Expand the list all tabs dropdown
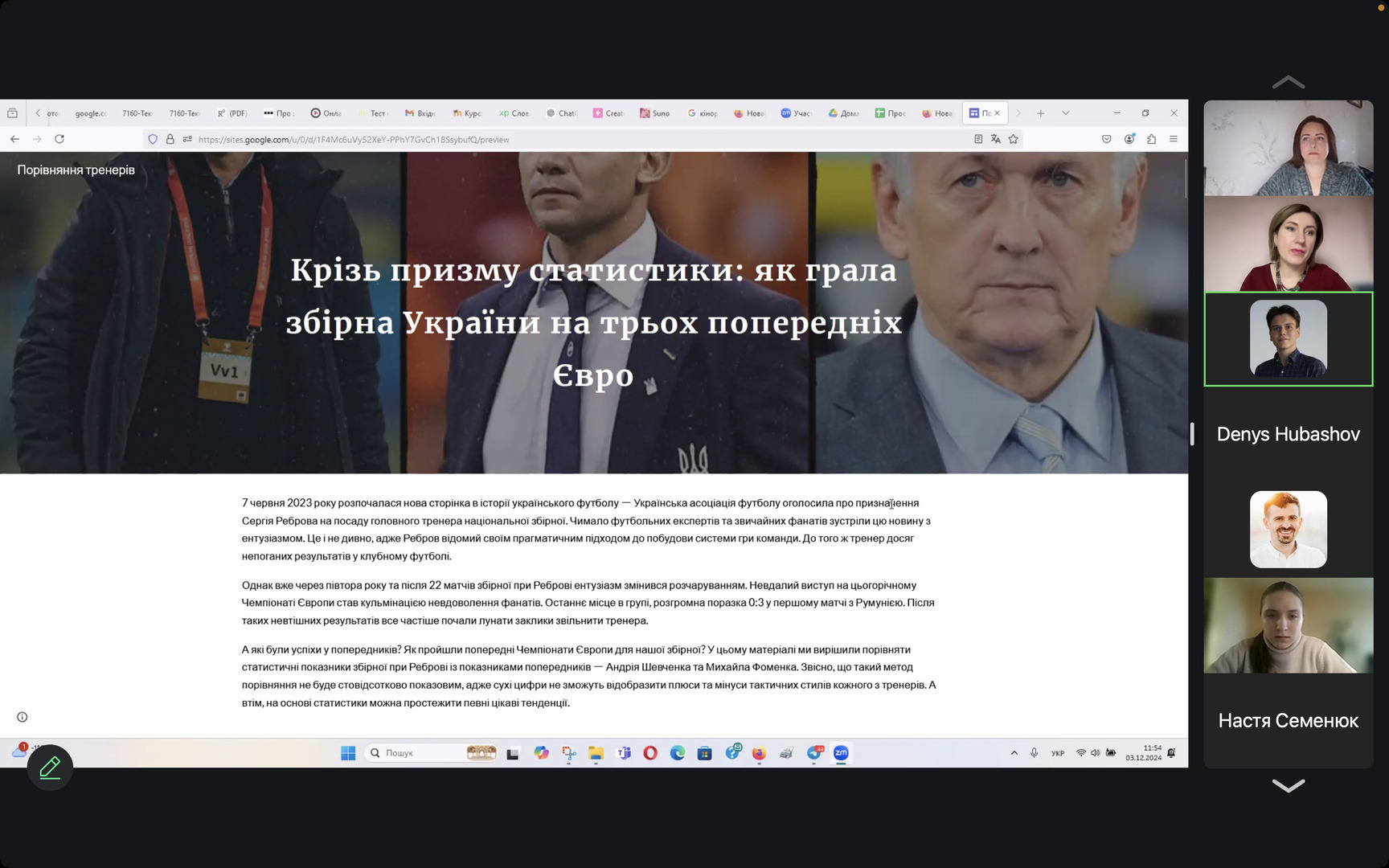The image size is (1389, 868). (x=1066, y=113)
